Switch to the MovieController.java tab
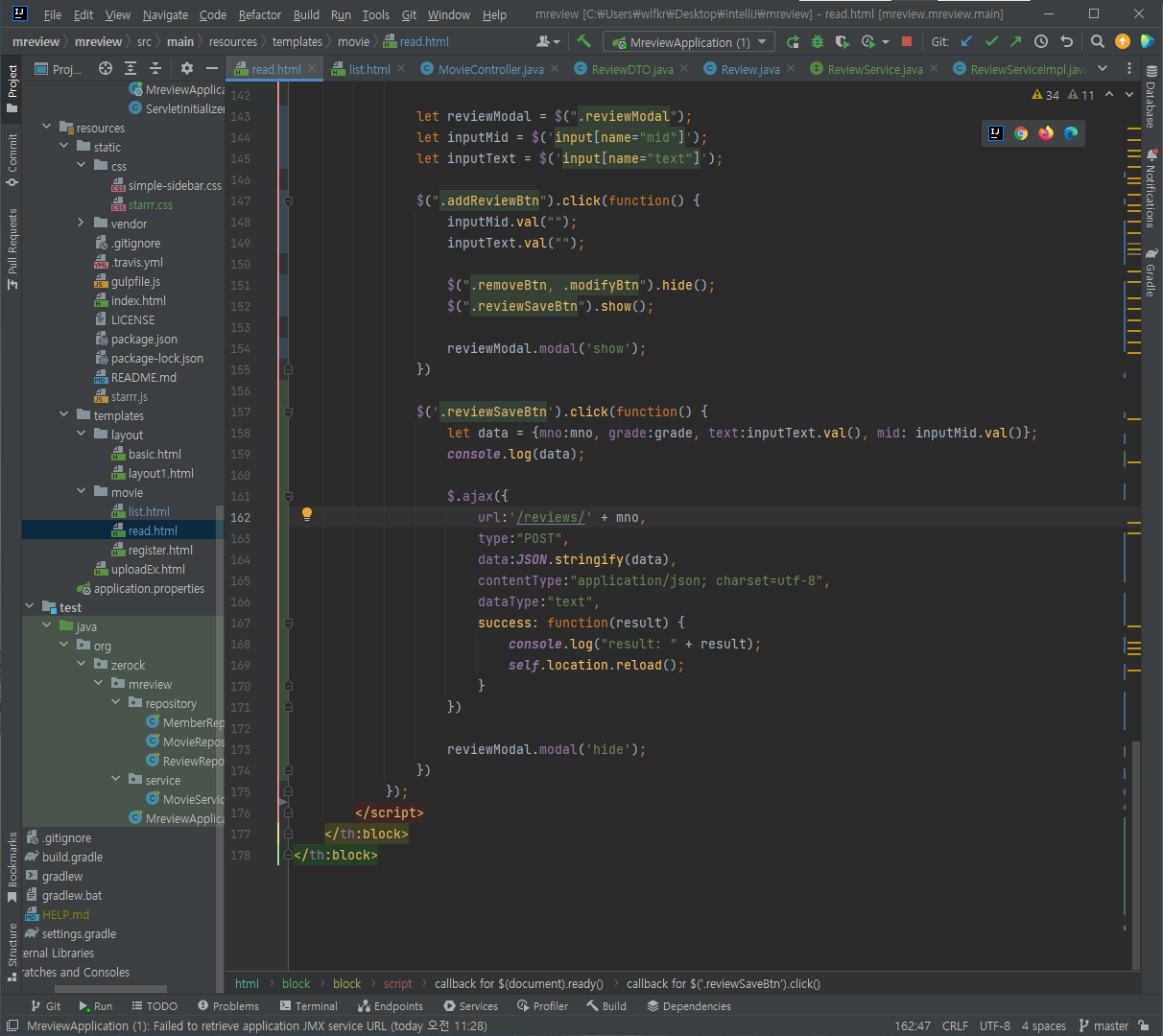The width and height of the screenshot is (1163, 1036). pyautogui.click(x=489, y=69)
